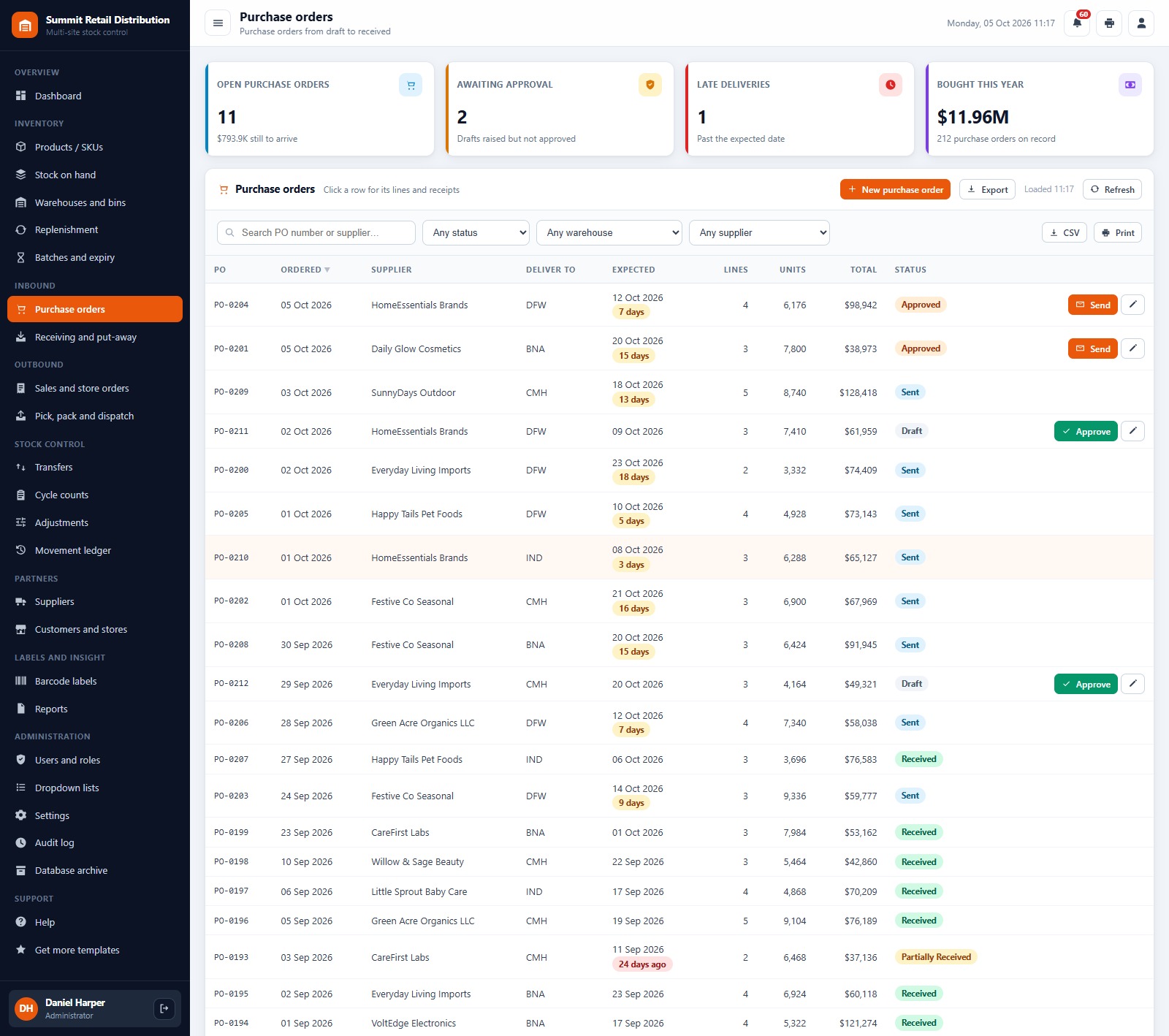The image size is (1169, 1036).
Task: Click the Export button
Action: click(987, 189)
